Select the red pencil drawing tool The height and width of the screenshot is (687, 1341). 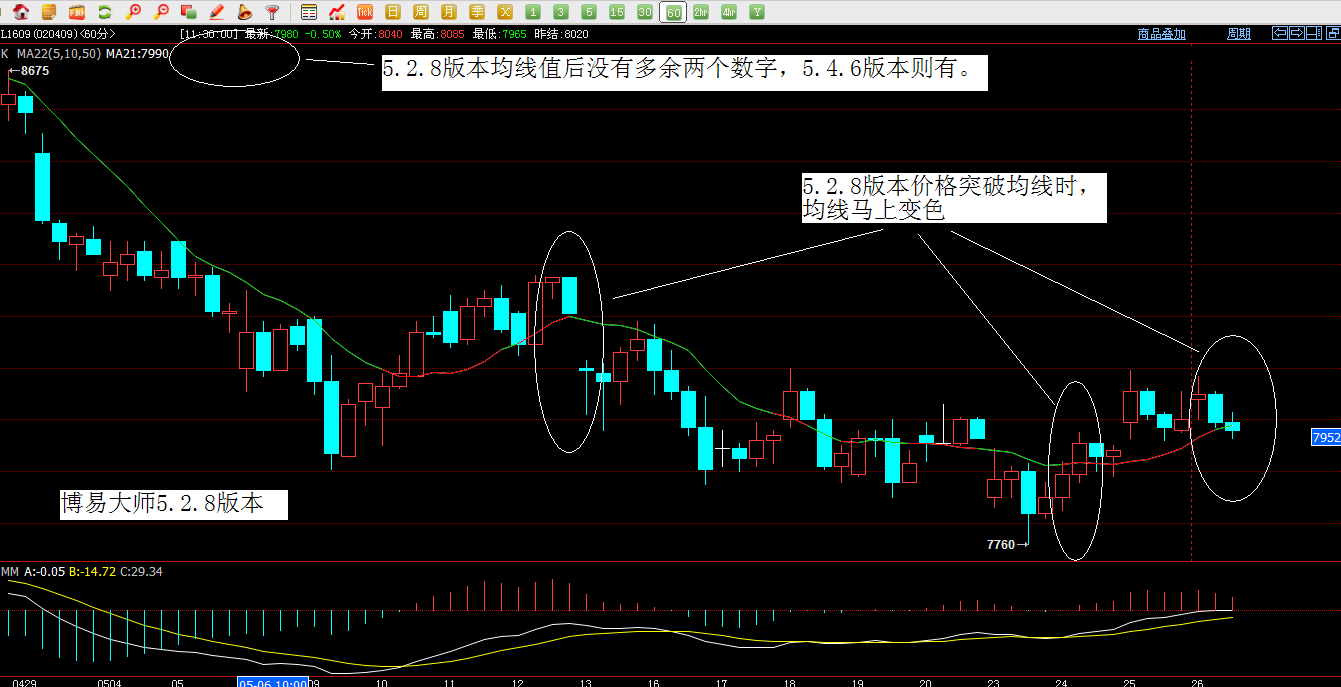coord(216,12)
